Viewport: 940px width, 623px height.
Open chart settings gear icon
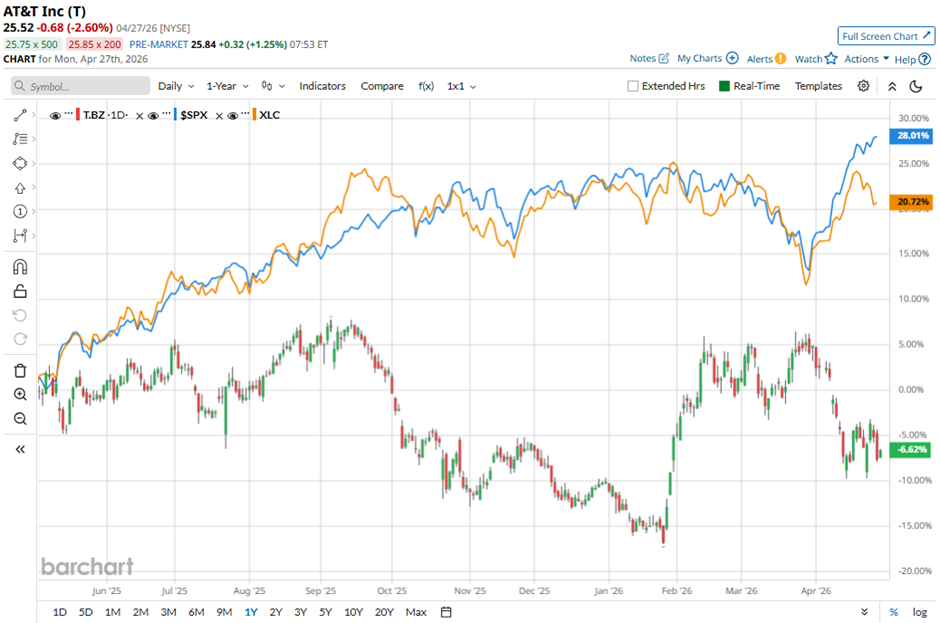[864, 86]
